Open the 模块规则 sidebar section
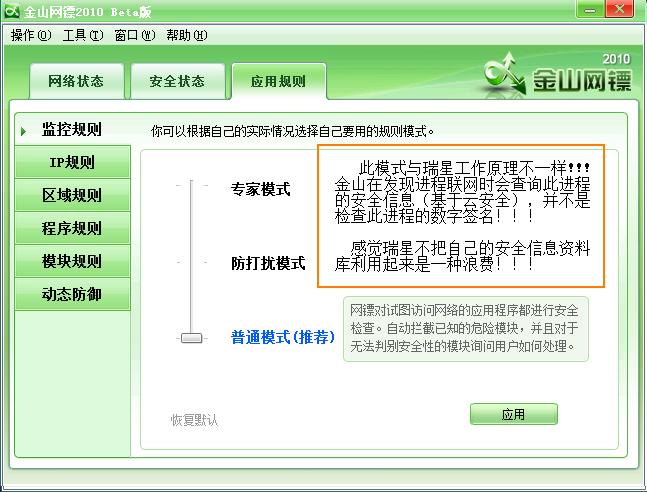Image resolution: width=647 pixels, height=492 pixels. point(73,261)
